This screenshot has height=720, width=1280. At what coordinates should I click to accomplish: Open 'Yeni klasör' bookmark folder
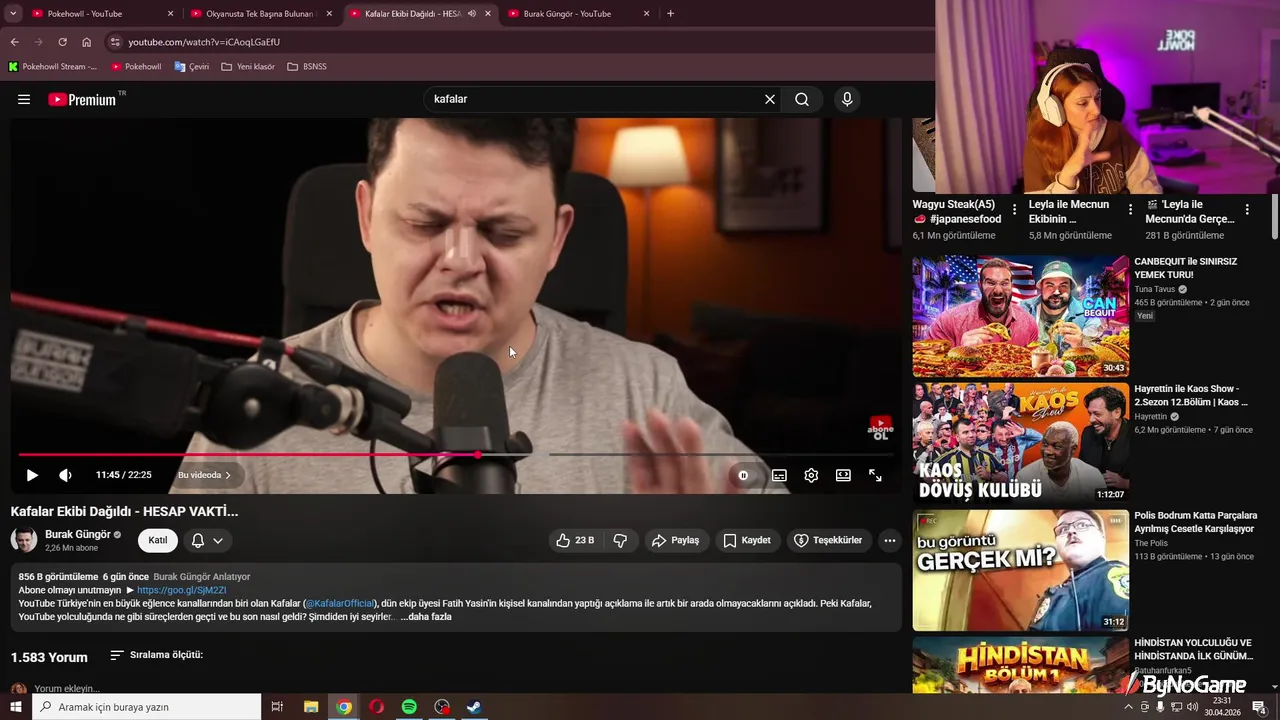[x=248, y=67]
